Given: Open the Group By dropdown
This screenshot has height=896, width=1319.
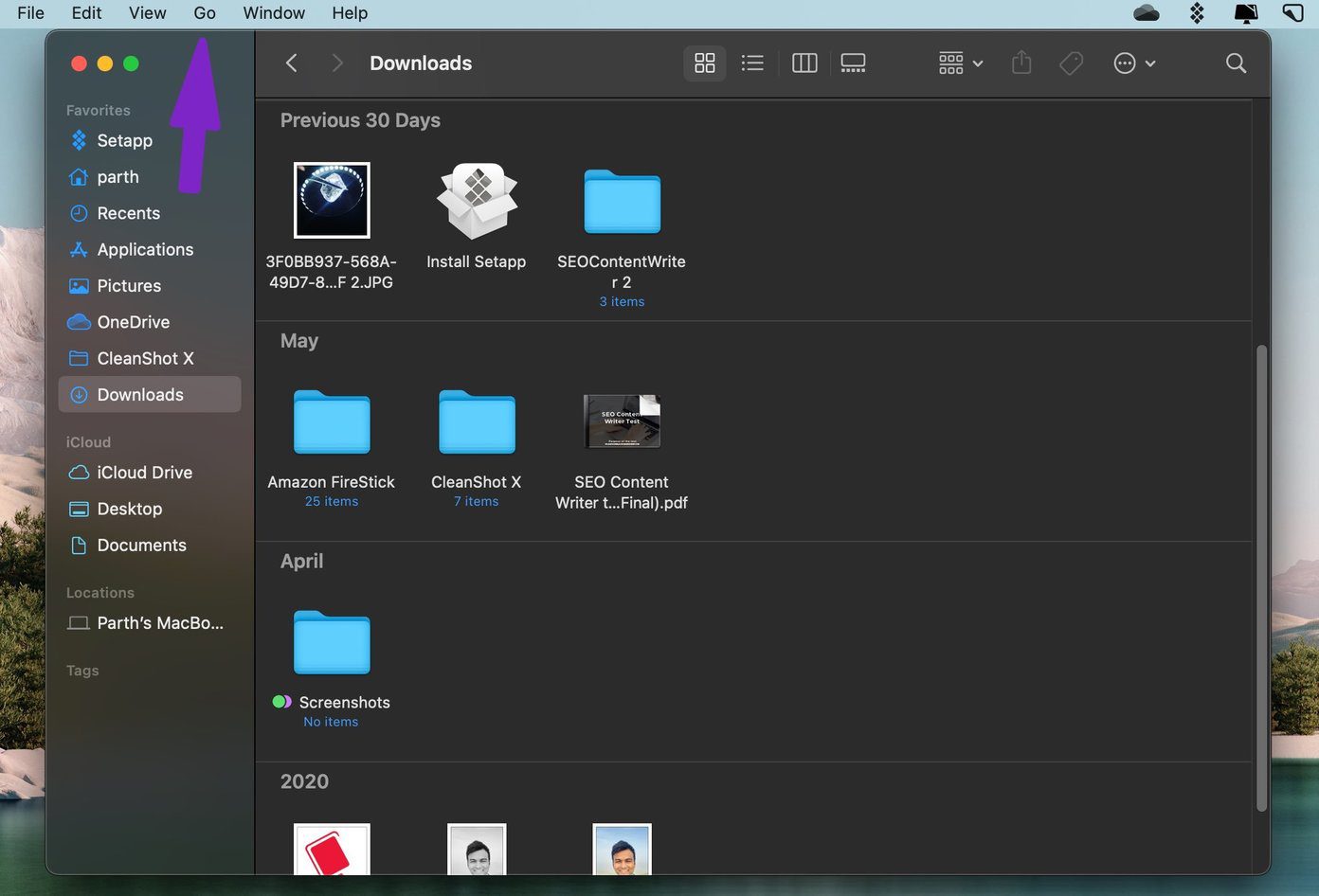Looking at the screenshot, I should (960, 63).
